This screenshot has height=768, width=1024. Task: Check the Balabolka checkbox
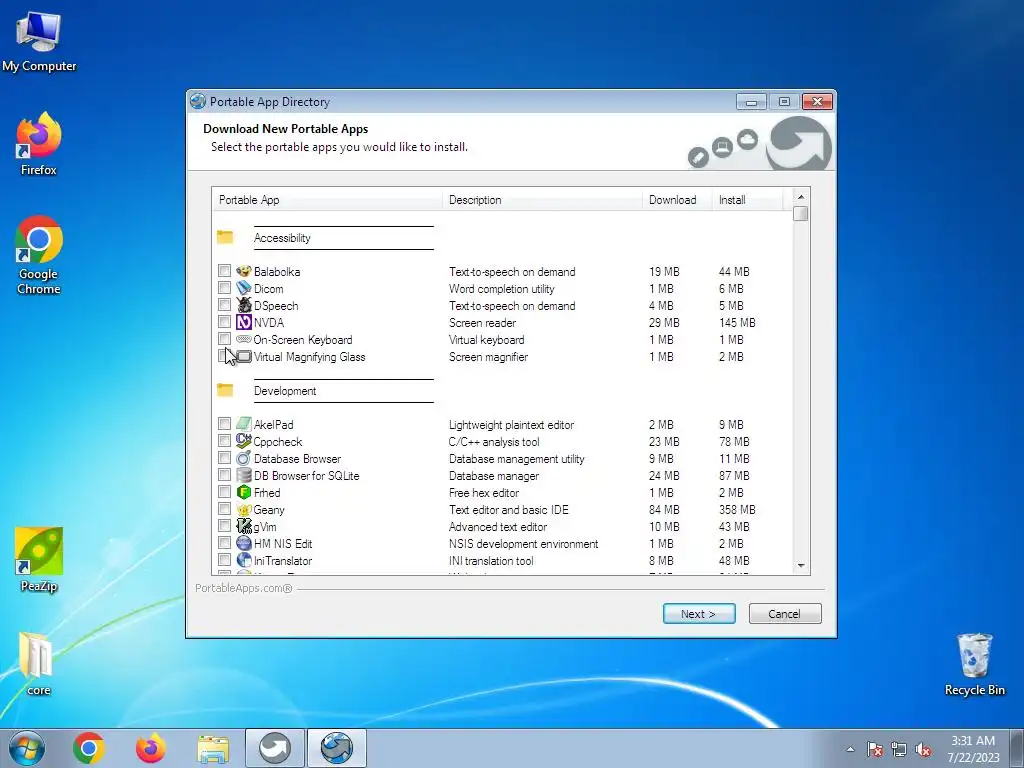[224, 270]
